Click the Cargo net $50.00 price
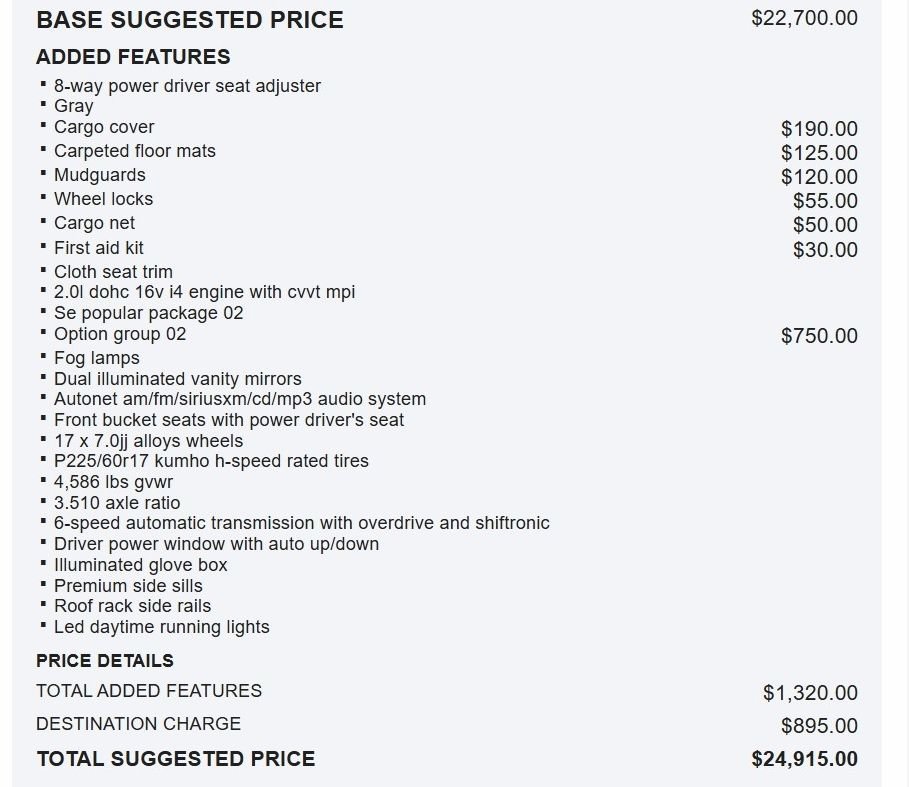The image size is (909, 787). (x=826, y=225)
